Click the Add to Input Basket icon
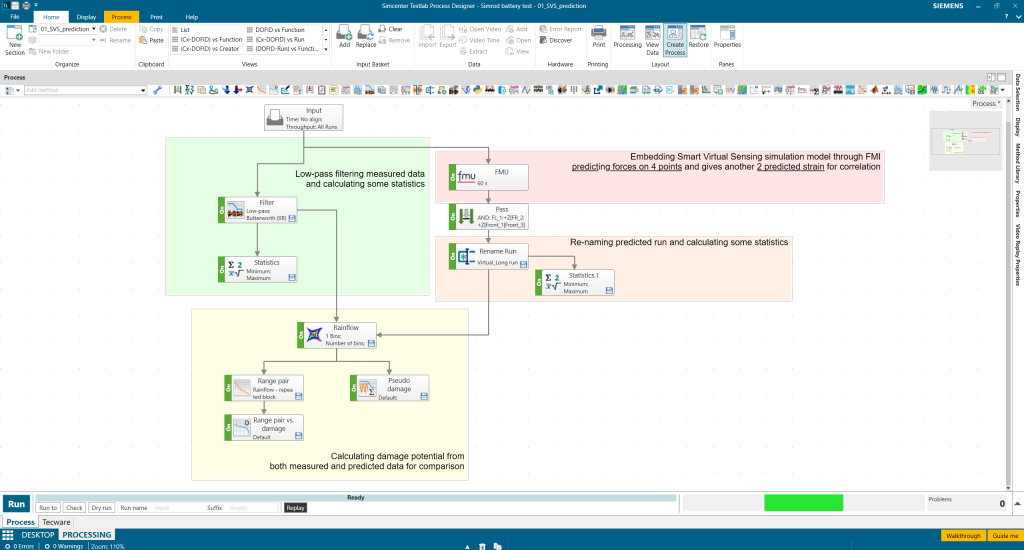Image resolution: width=1024 pixels, height=550 pixels. [344, 33]
